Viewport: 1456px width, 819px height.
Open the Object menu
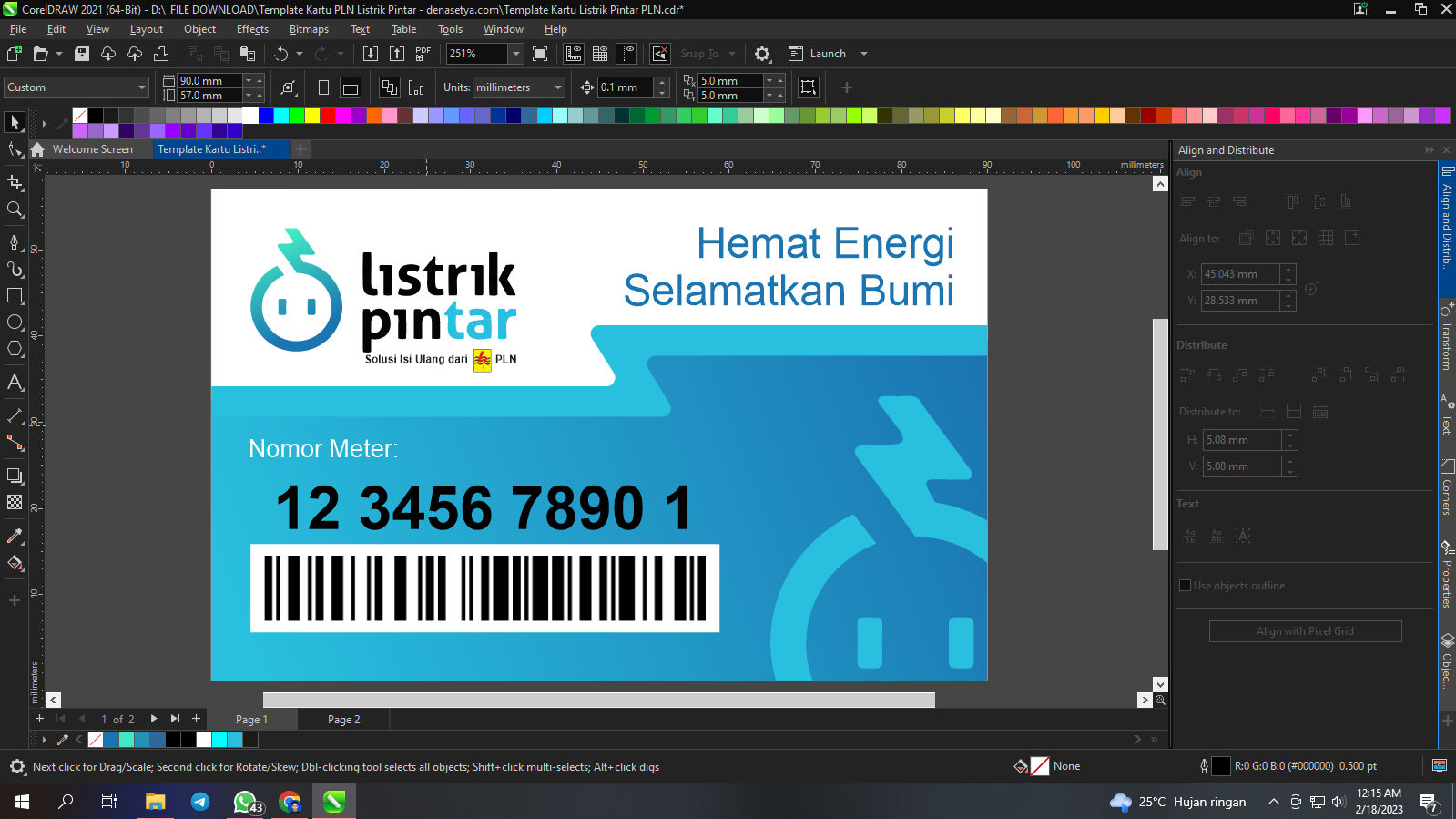point(199,29)
